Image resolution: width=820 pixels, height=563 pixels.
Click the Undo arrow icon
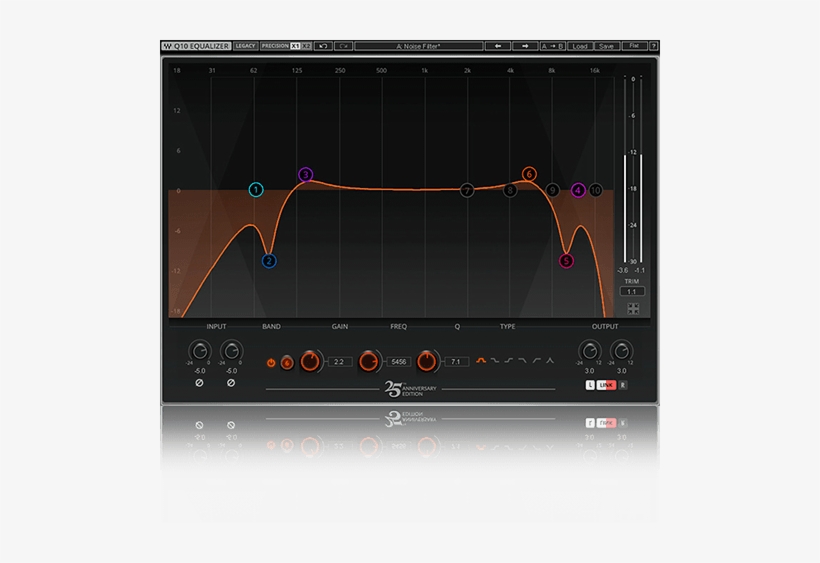[x=323, y=46]
